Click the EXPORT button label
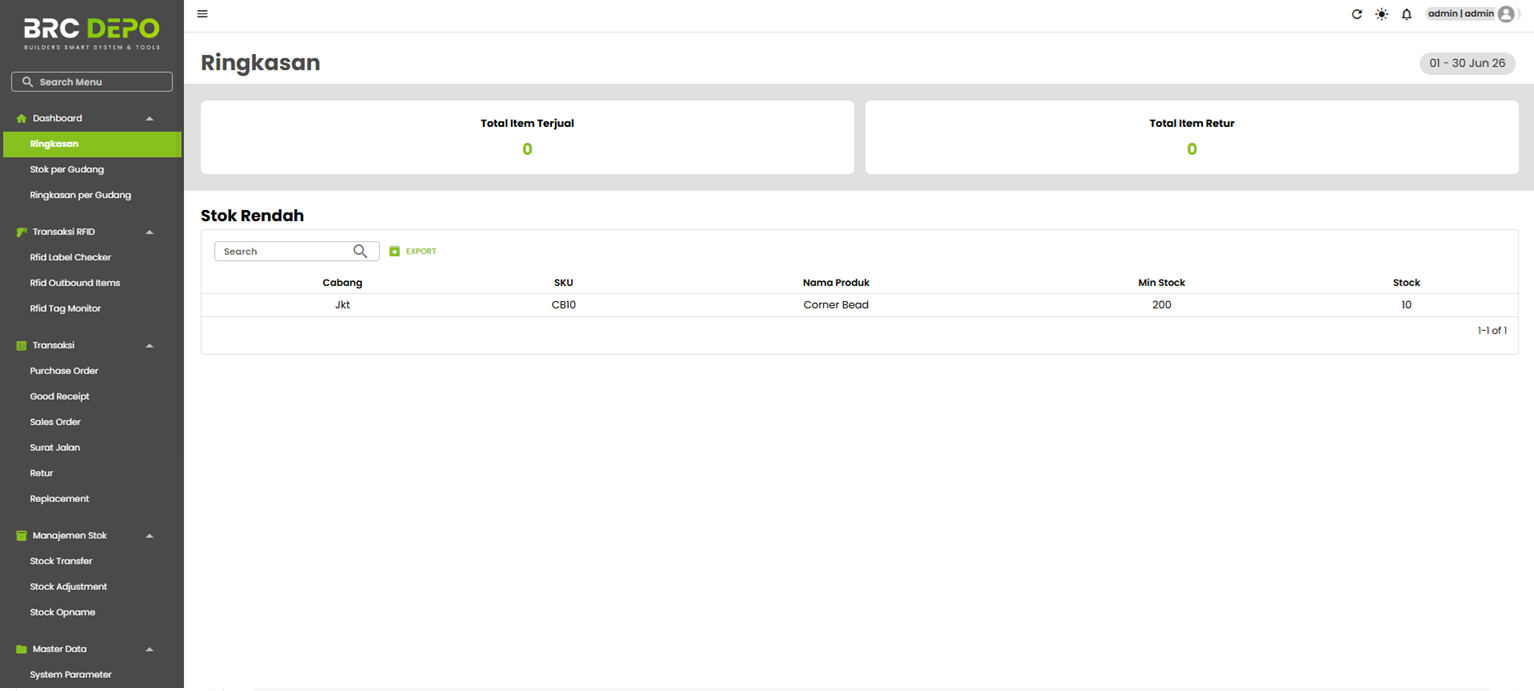Image resolution: width=1534 pixels, height=691 pixels. click(x=421, y=251)
